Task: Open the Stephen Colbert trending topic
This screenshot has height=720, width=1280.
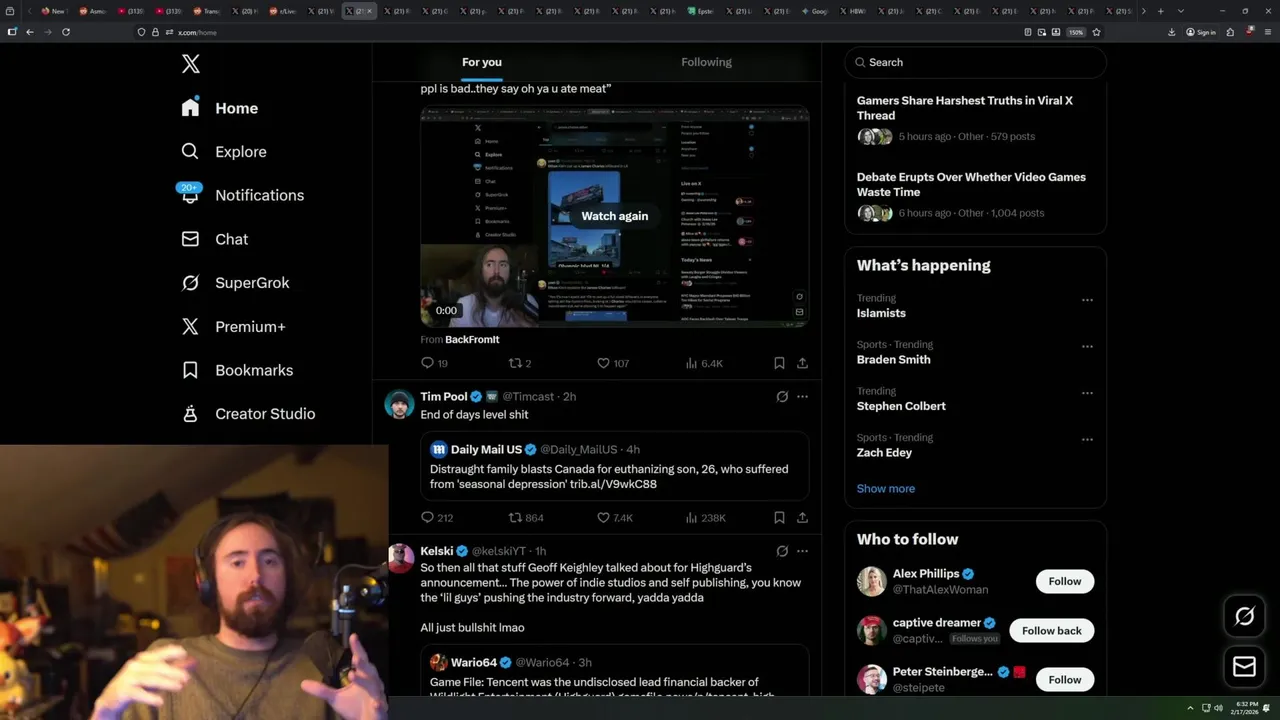Action: (x=901, y=406)
